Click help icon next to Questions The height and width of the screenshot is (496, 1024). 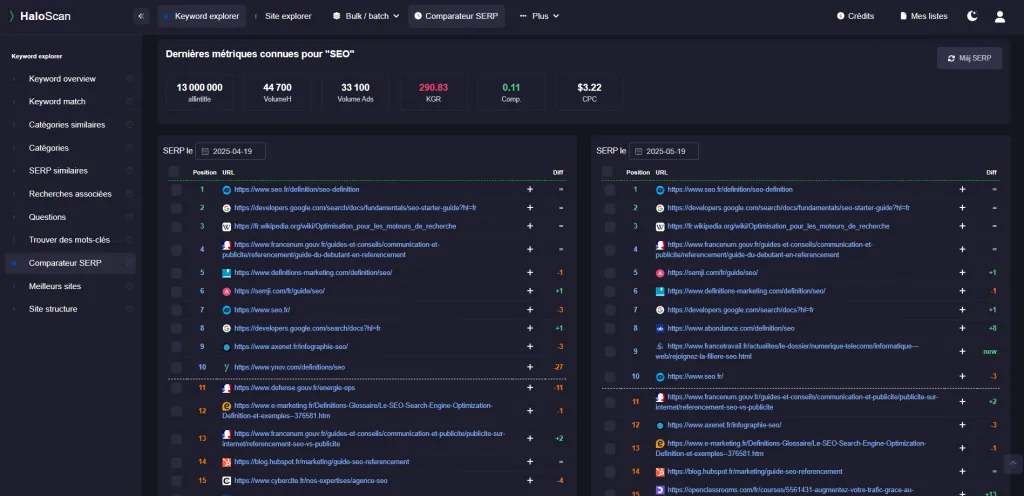coord(129,217)
